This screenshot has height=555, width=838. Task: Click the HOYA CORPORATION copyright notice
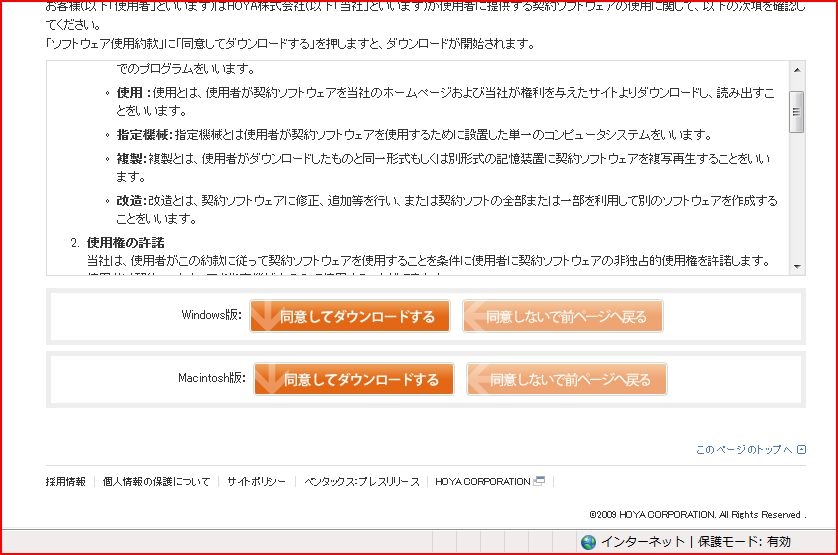coord(697,514)
